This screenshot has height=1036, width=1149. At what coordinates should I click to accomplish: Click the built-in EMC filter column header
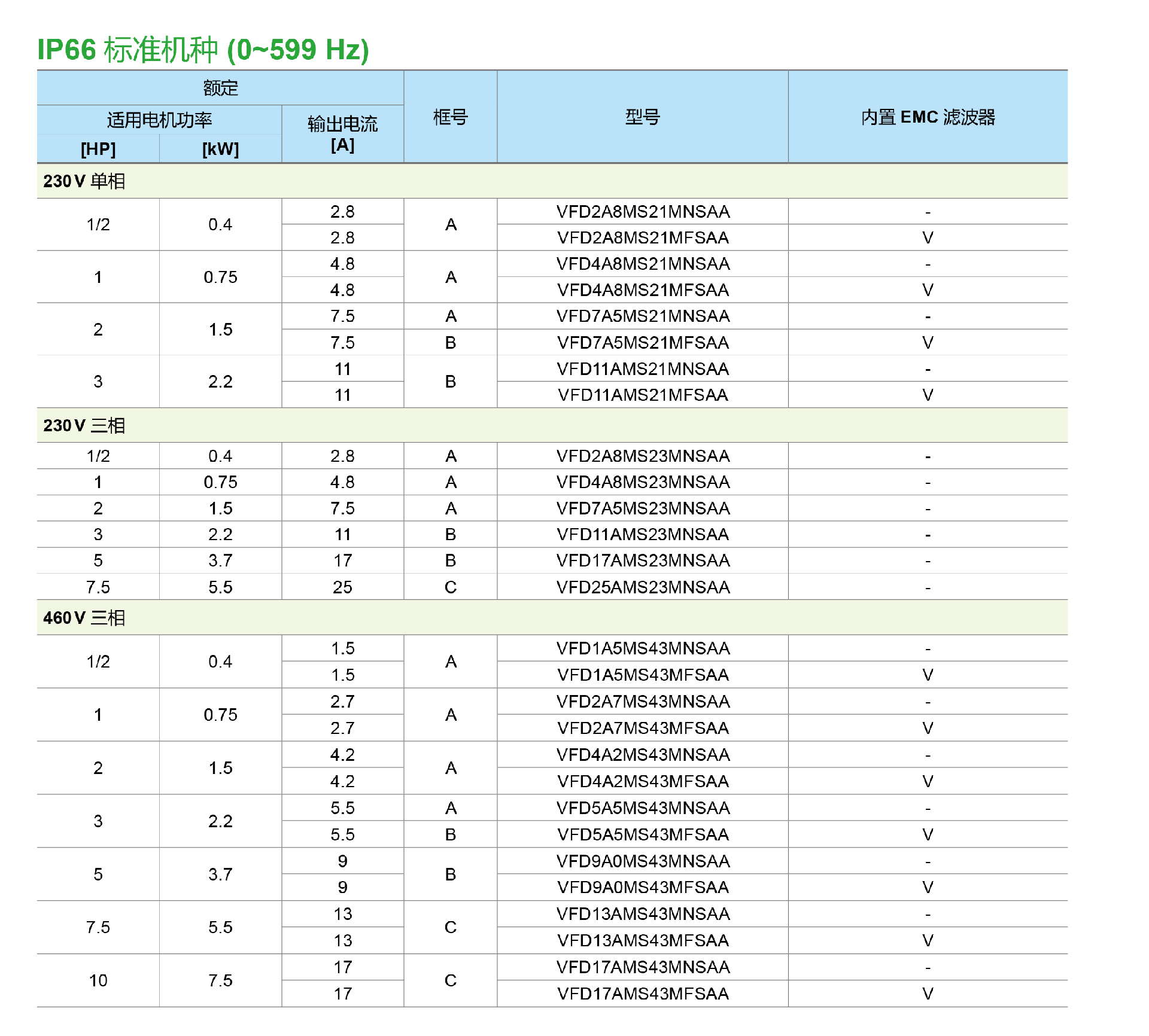[x=927, y=117]
